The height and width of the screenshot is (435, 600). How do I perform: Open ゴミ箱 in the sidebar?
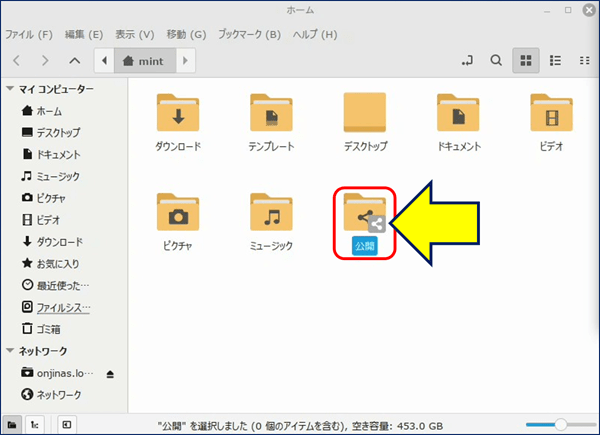click(41, 329)
